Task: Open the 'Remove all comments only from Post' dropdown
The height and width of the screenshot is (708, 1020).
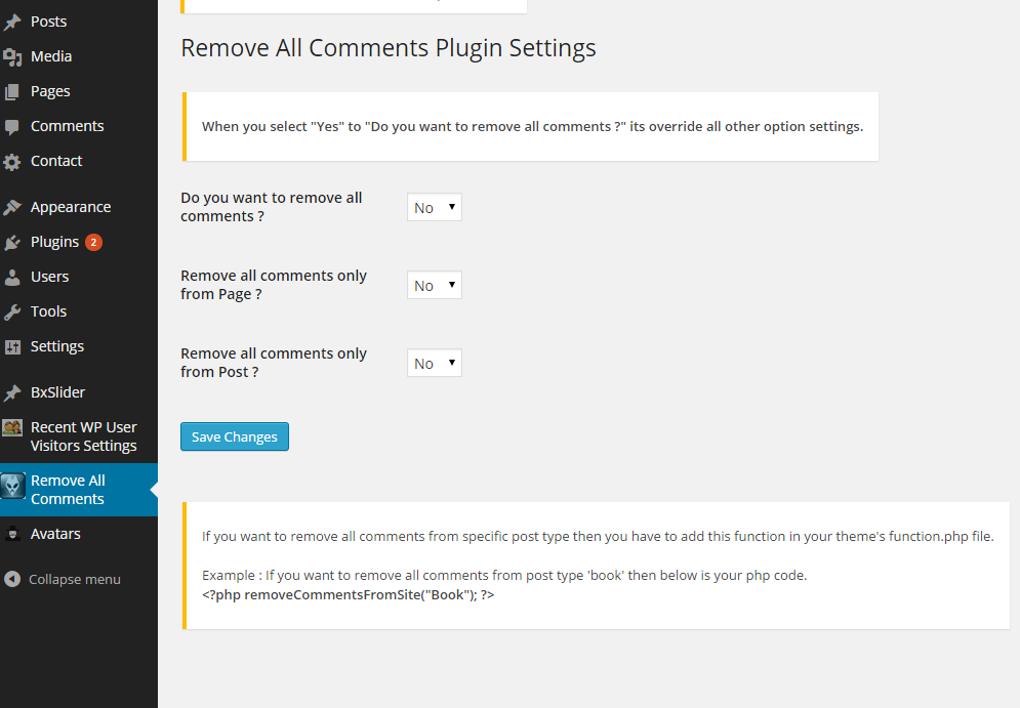Action: pyautogui.click(x=433, y=362)
